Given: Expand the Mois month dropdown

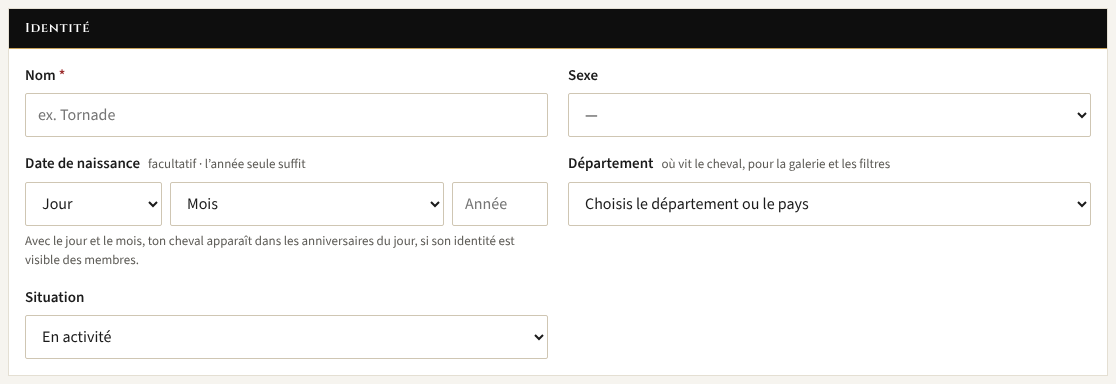Looking at the screenshot, I should 307,204.
